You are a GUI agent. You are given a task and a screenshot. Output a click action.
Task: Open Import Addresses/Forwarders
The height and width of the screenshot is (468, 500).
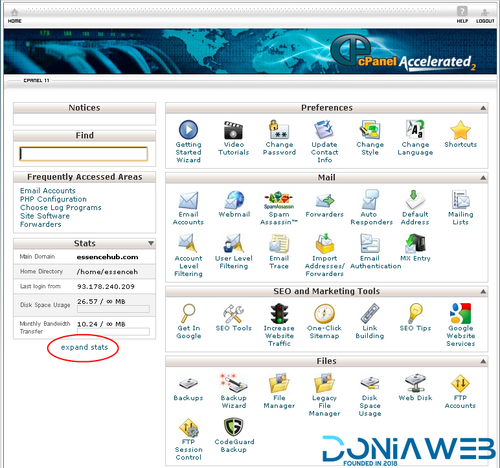pos(324,255)
